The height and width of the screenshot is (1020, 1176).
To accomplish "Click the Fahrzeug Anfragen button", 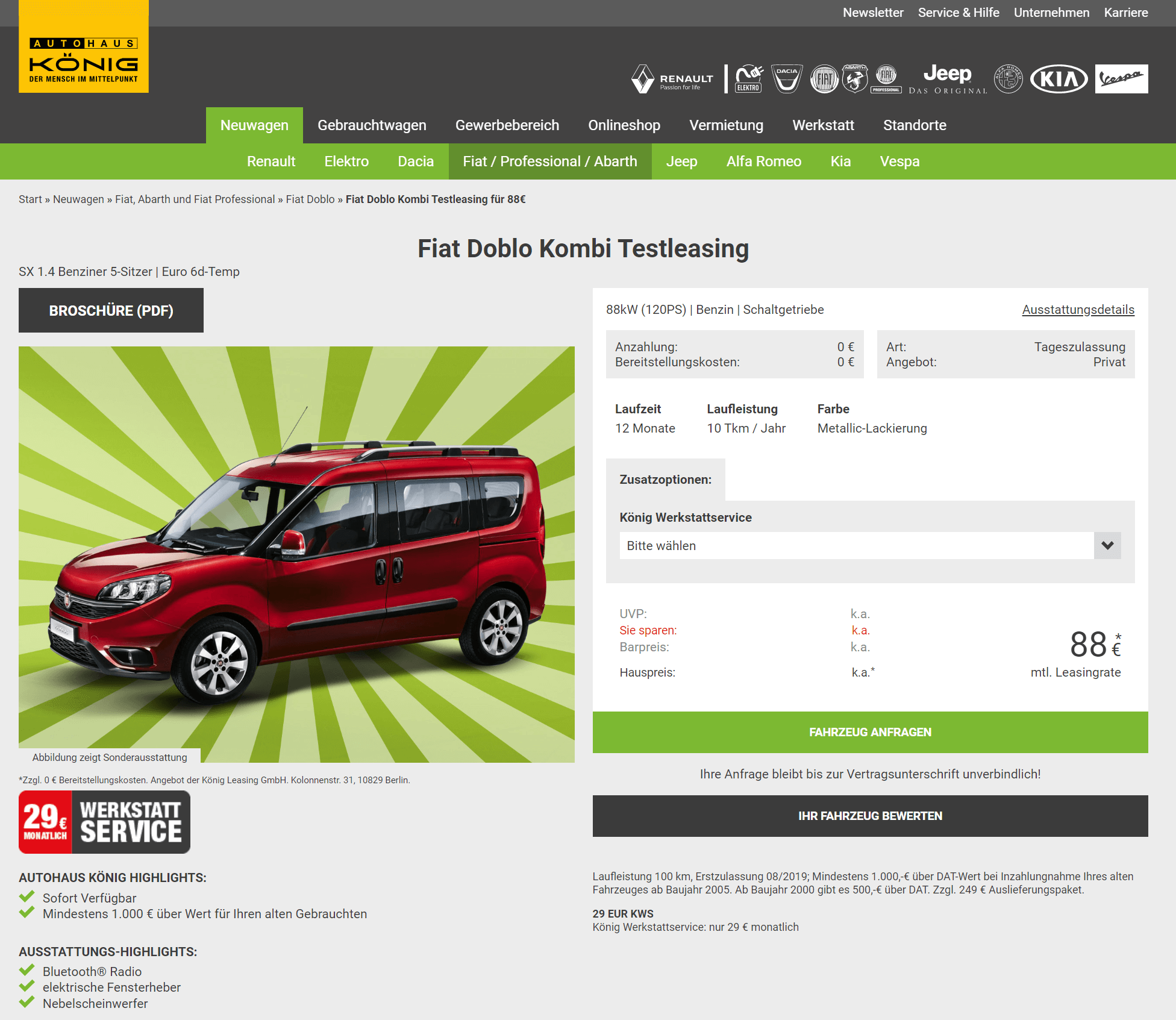I will coord(870,732).
